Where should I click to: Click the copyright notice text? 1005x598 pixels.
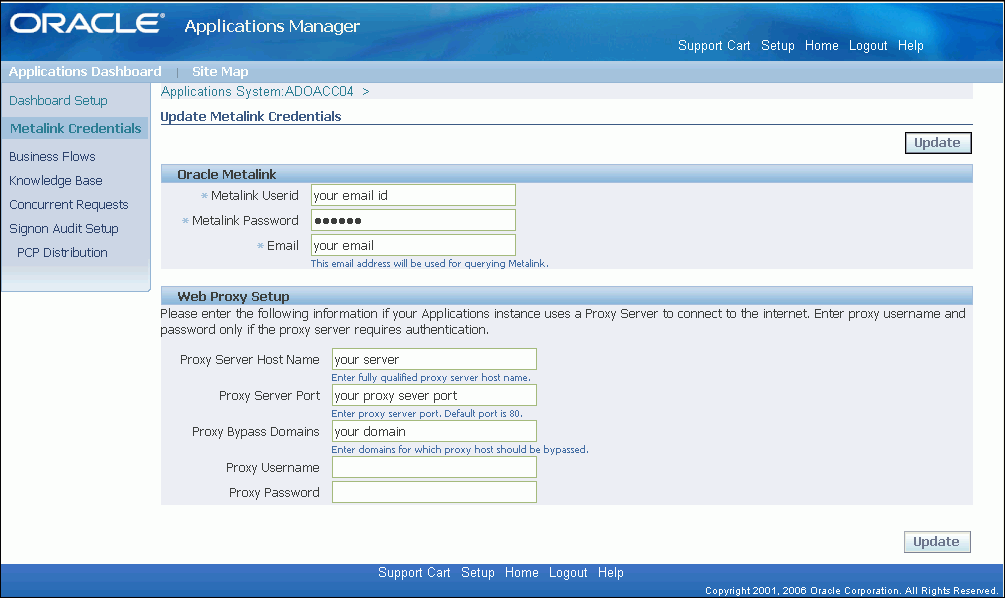point(852,590)
